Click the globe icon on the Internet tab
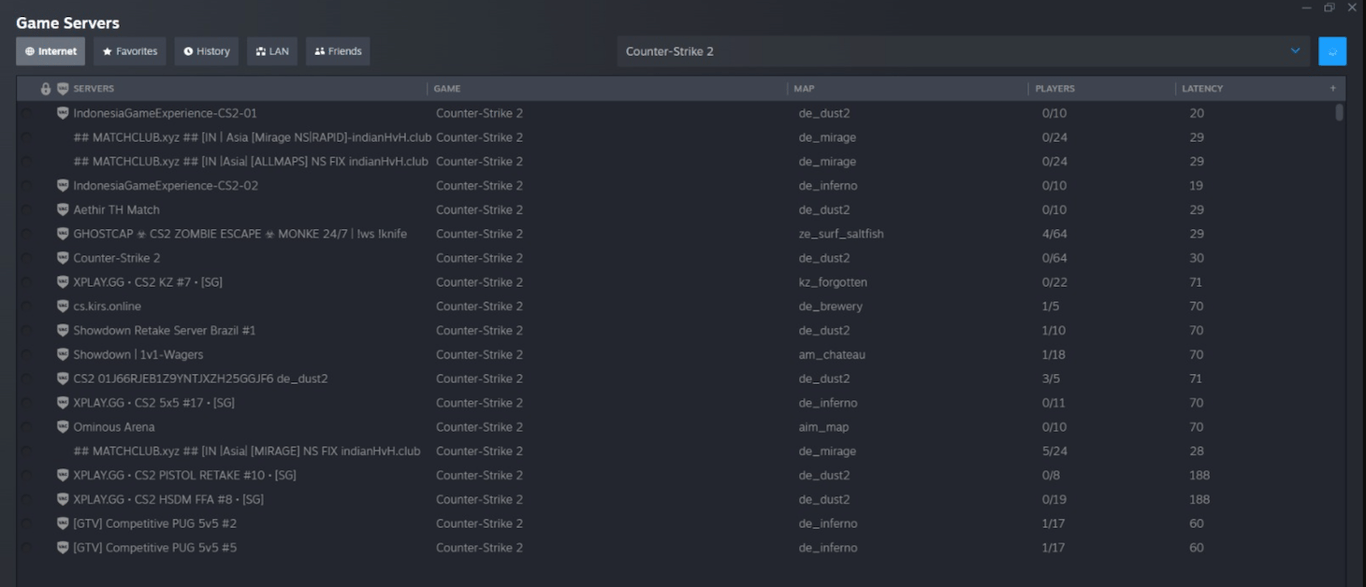This screenshot has width=1366, height=587. [x=28, y=51]
